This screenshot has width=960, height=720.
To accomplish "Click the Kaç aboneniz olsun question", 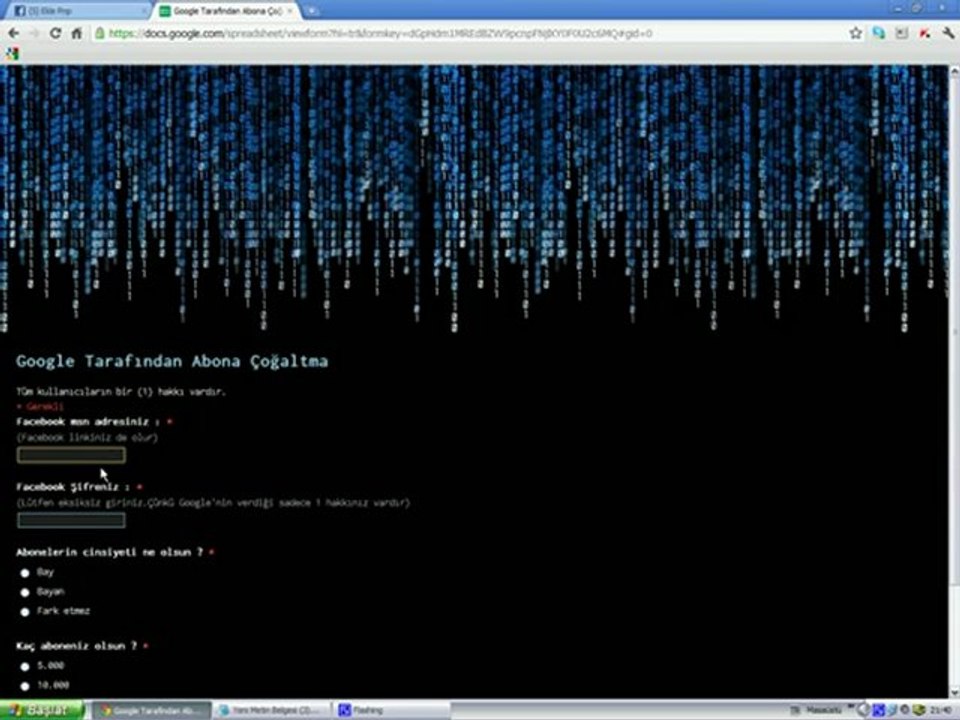I will pyautogui.click(x=77, y=646).
